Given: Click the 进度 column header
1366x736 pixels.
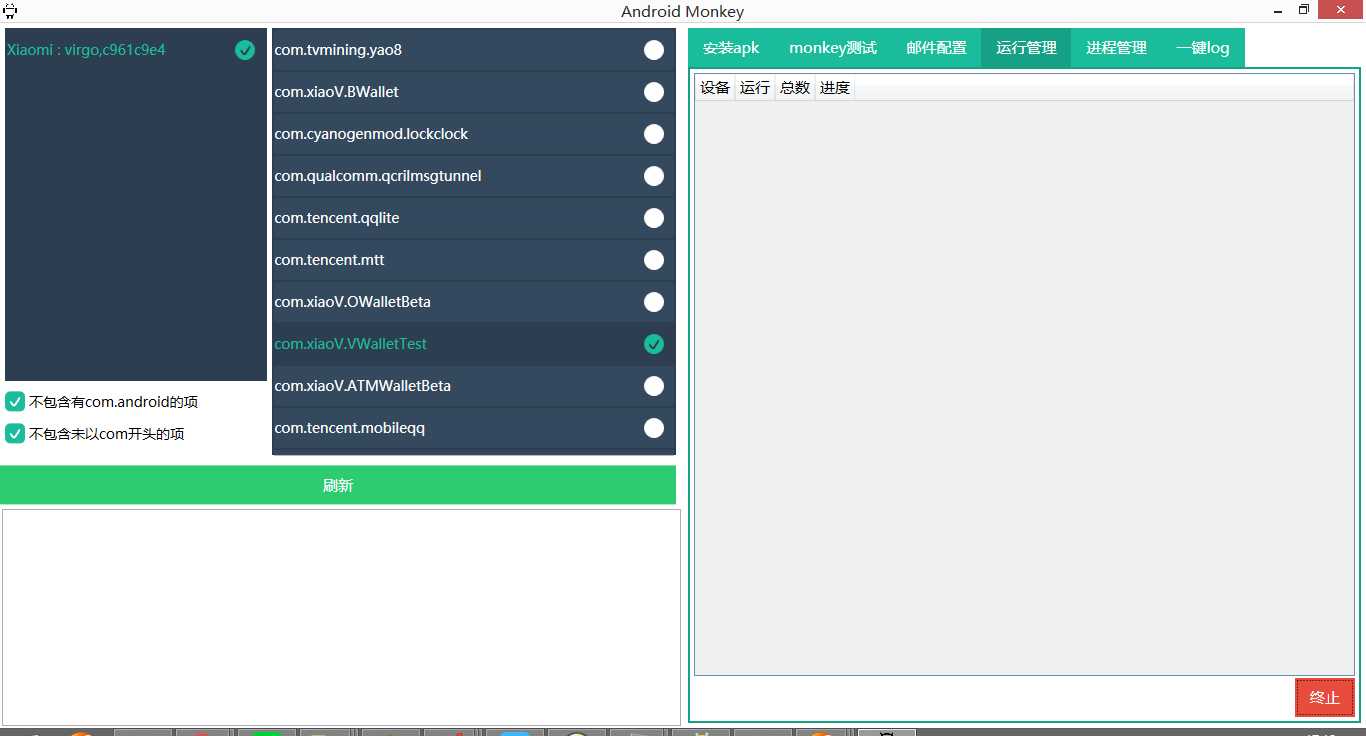Looking at the screenshot, I should 835,88.
